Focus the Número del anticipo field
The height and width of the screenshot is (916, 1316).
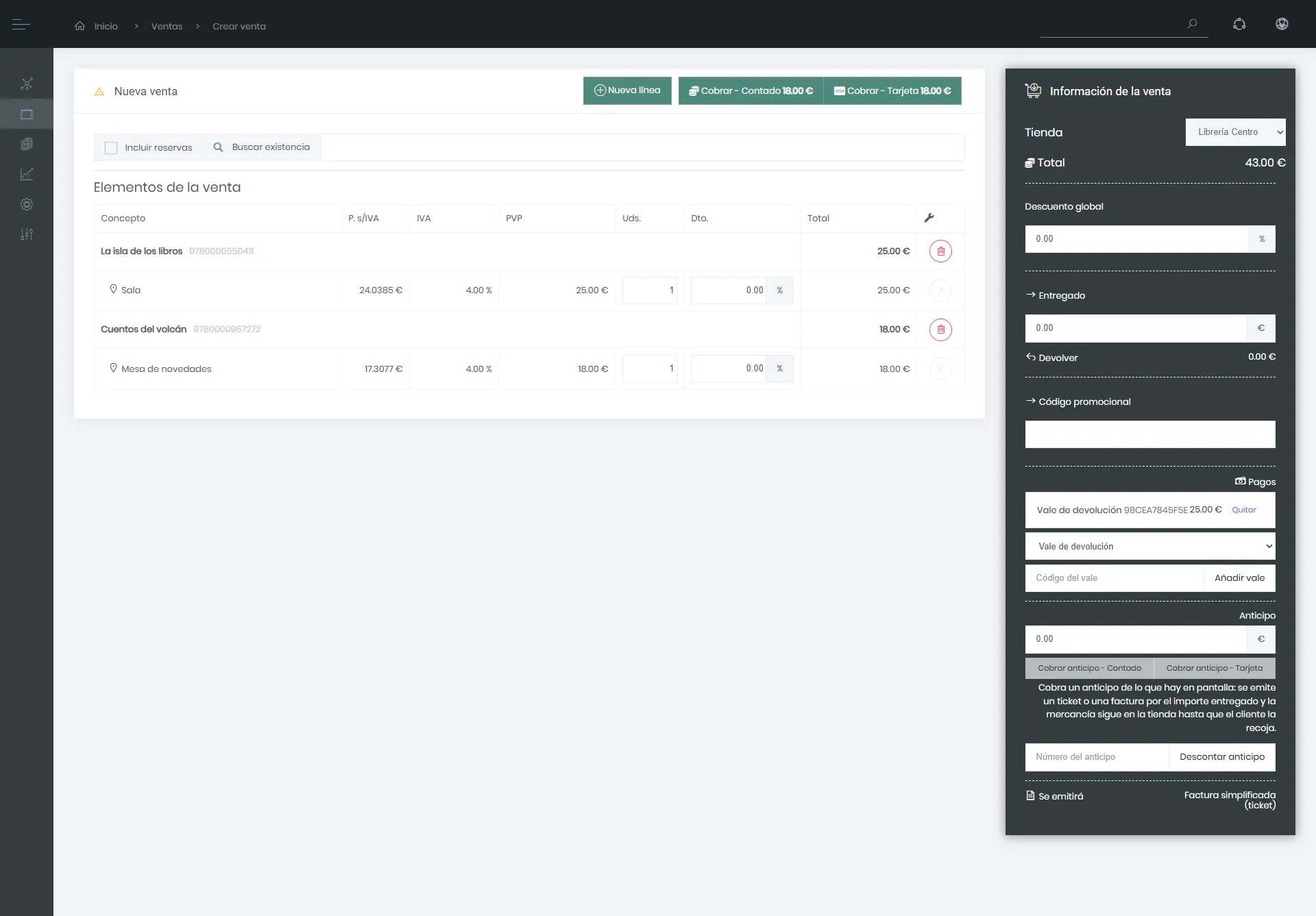(1097, 757)
